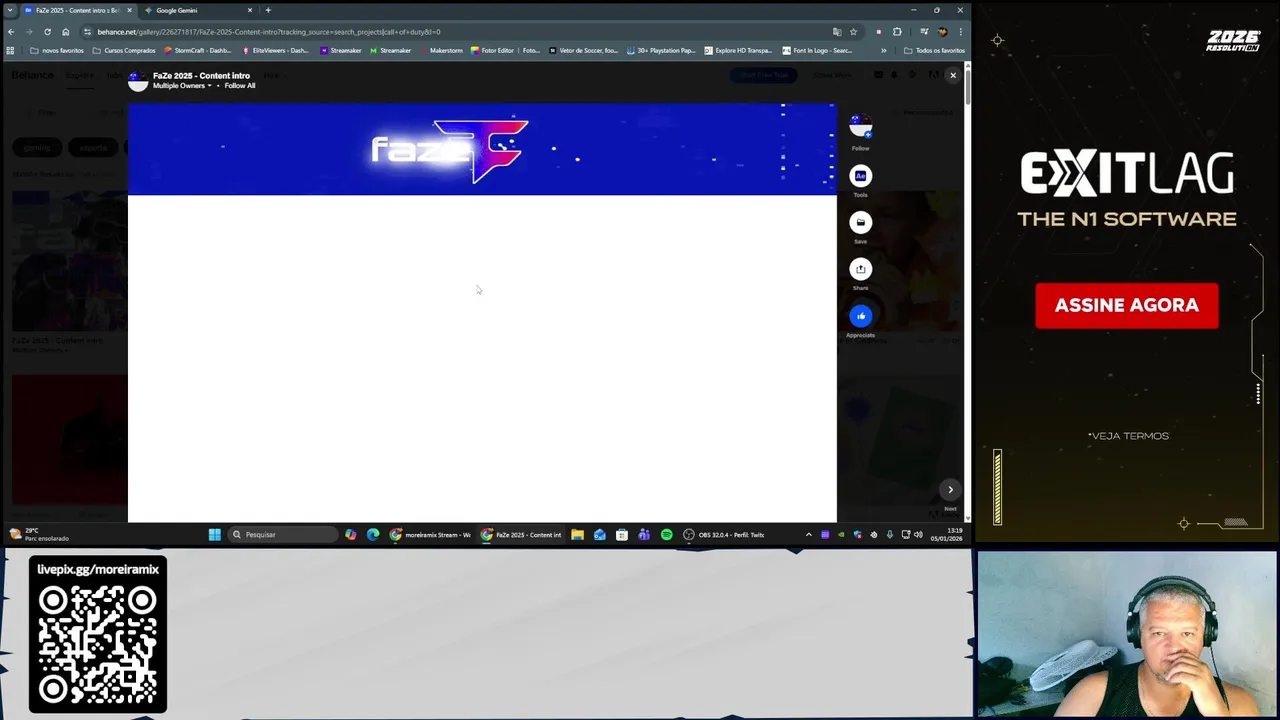Click the project owner avatar in header

coord(138,81)
